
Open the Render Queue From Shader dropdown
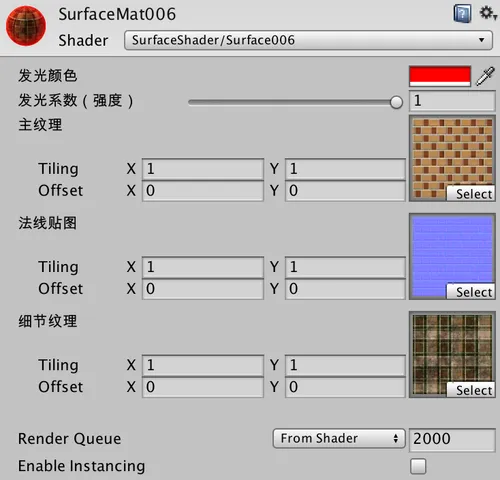pos(339,438)
